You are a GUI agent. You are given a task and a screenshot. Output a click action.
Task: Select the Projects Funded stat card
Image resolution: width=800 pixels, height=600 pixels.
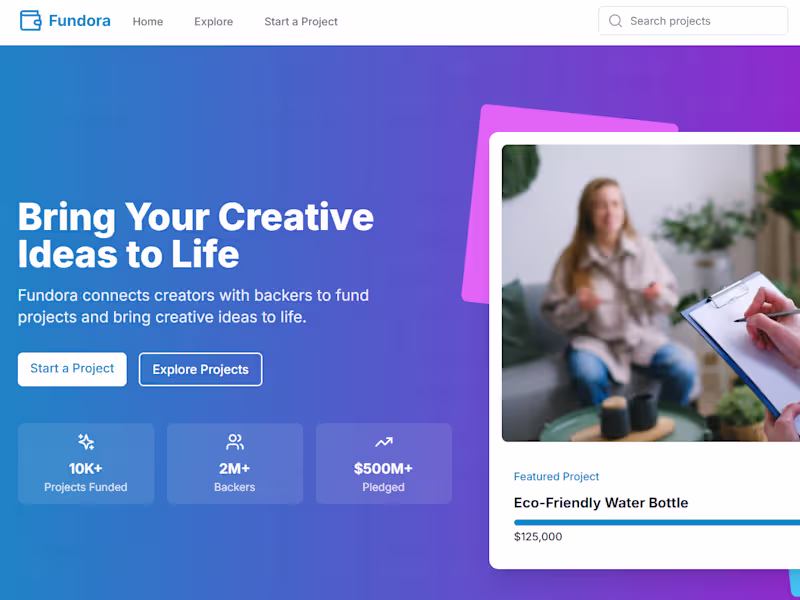click(x=86, y=463)
